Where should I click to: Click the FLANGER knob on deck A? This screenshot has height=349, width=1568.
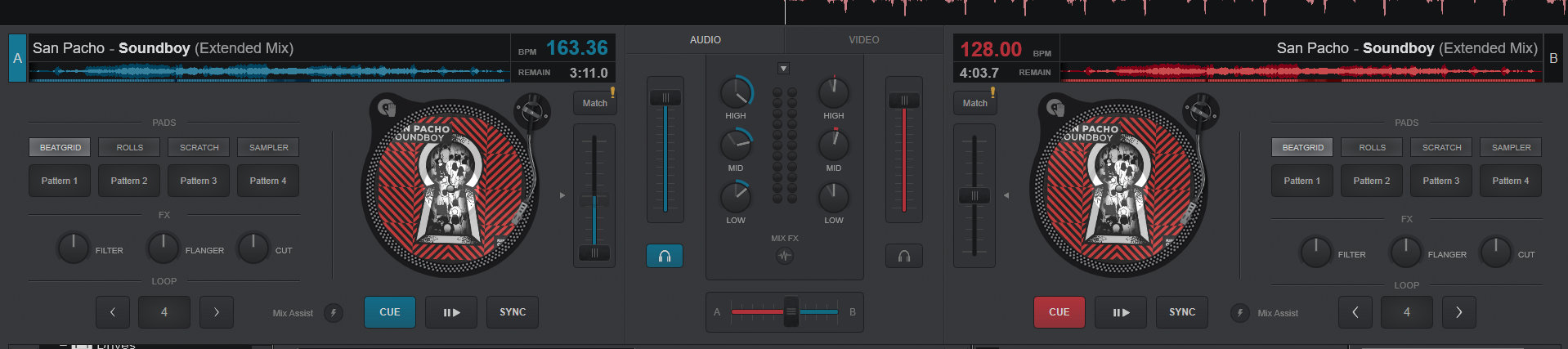163,248
